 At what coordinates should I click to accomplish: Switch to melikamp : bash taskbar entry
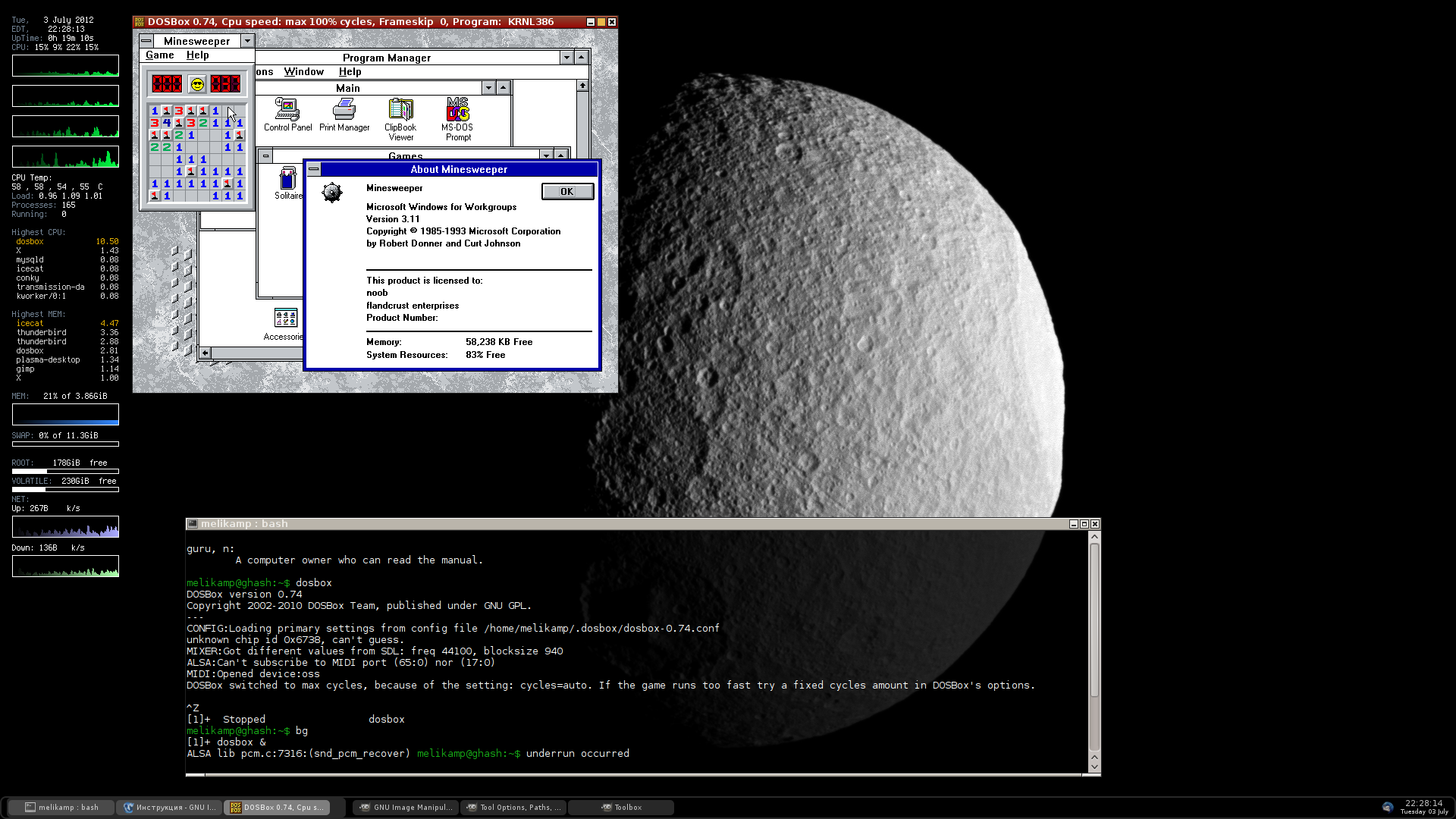61,808
